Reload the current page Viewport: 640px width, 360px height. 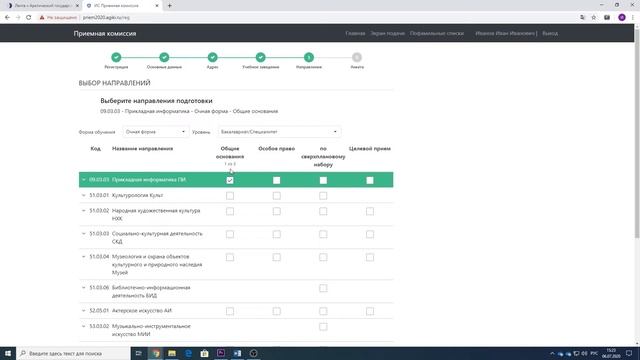pos(29,18)
